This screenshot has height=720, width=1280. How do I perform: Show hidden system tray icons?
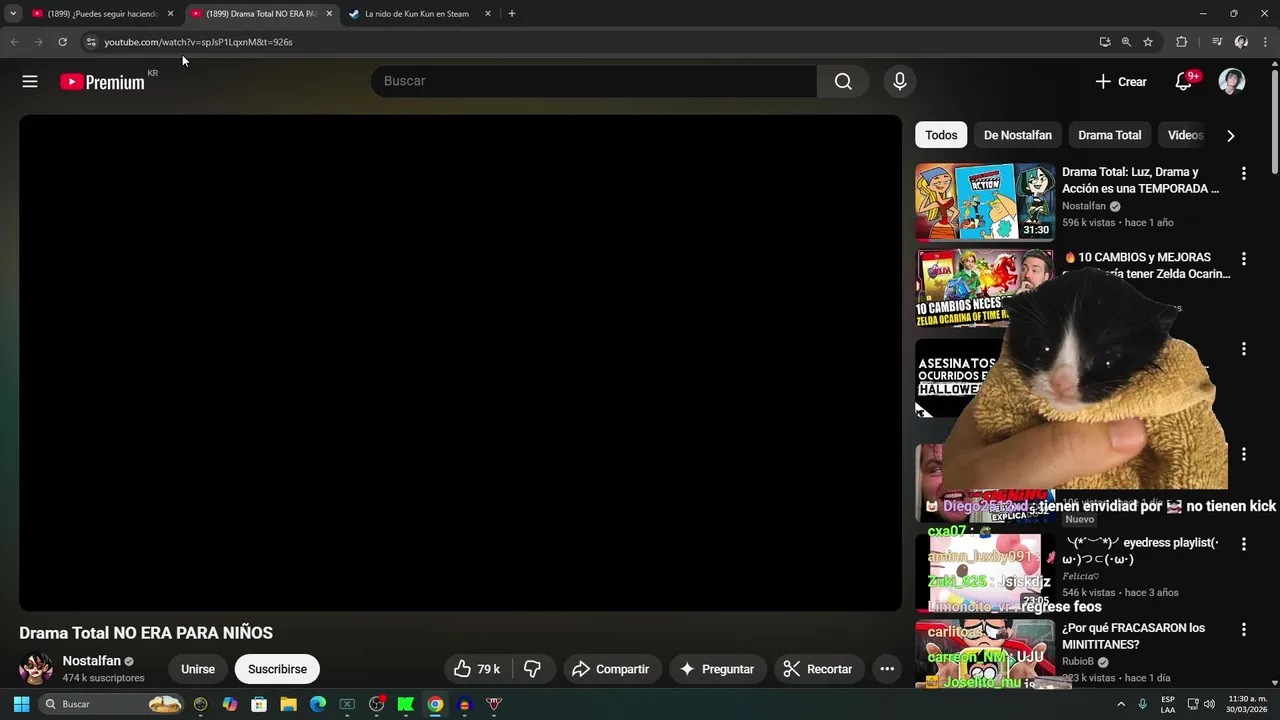click(x=1120, y=704)
